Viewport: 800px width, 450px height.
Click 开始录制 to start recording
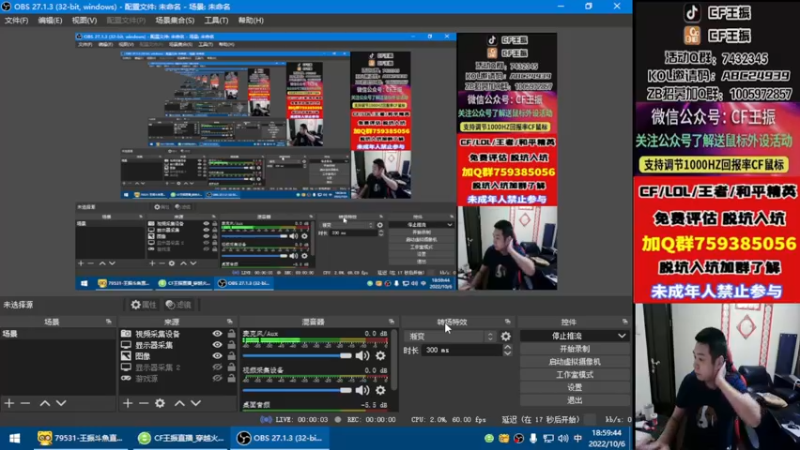pyautogui.click(x=574, y=349)
